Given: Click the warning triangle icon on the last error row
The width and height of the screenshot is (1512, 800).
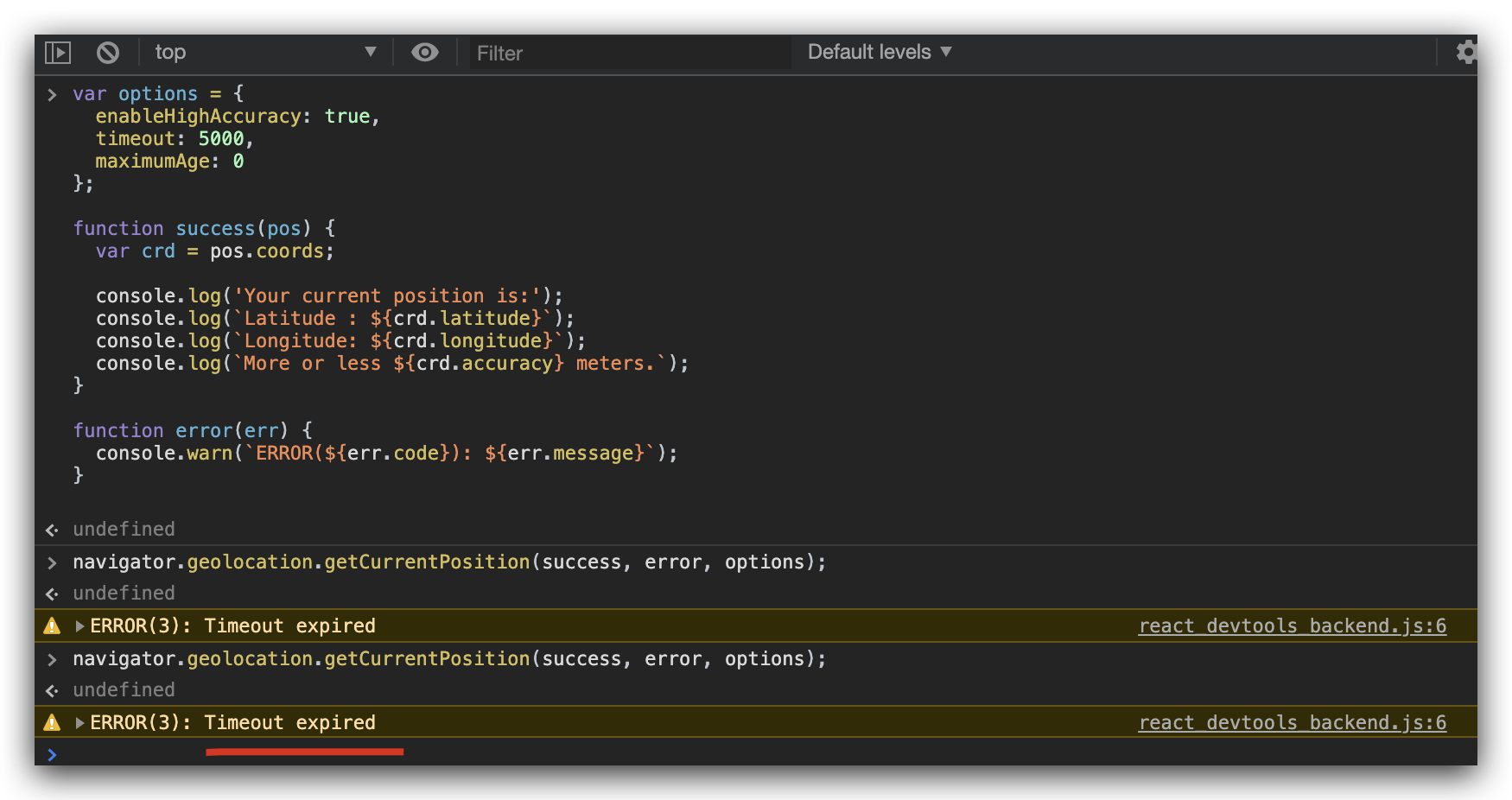Looking at the screenshot, I should [x=52, y=722].
